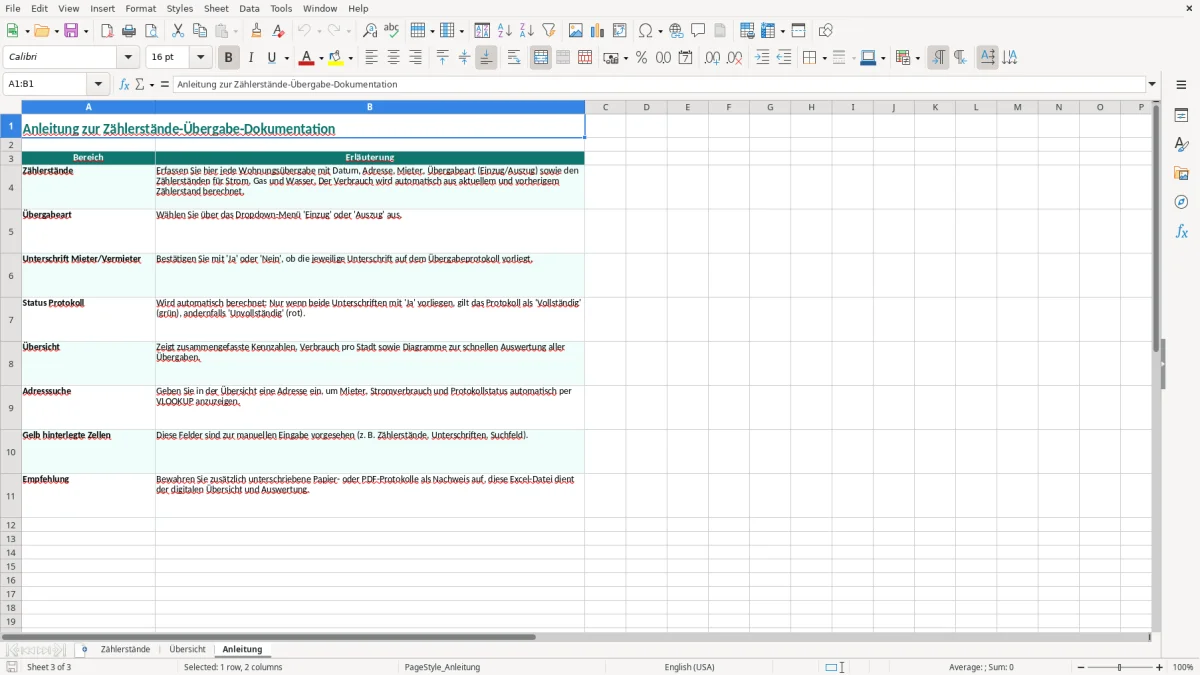
Task: Switch to the Übersicht sheet tab
Action: [188, 650]
